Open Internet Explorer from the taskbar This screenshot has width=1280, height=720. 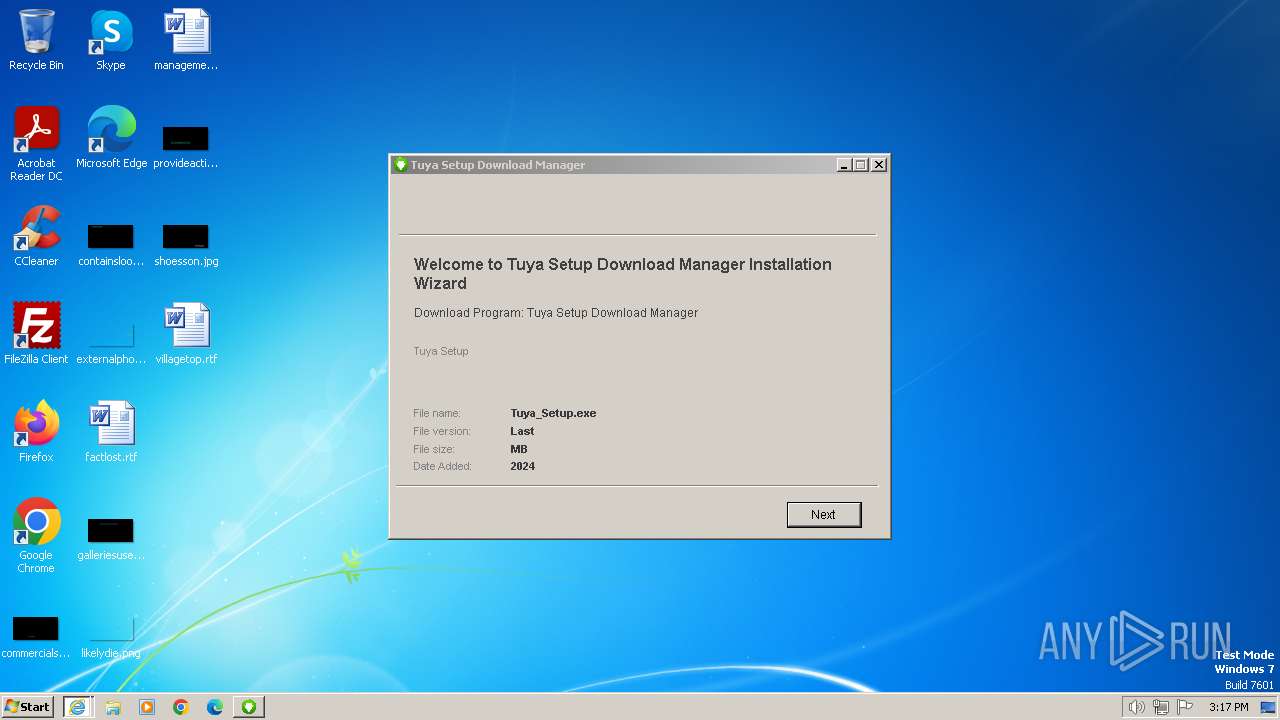click(77, 707)
